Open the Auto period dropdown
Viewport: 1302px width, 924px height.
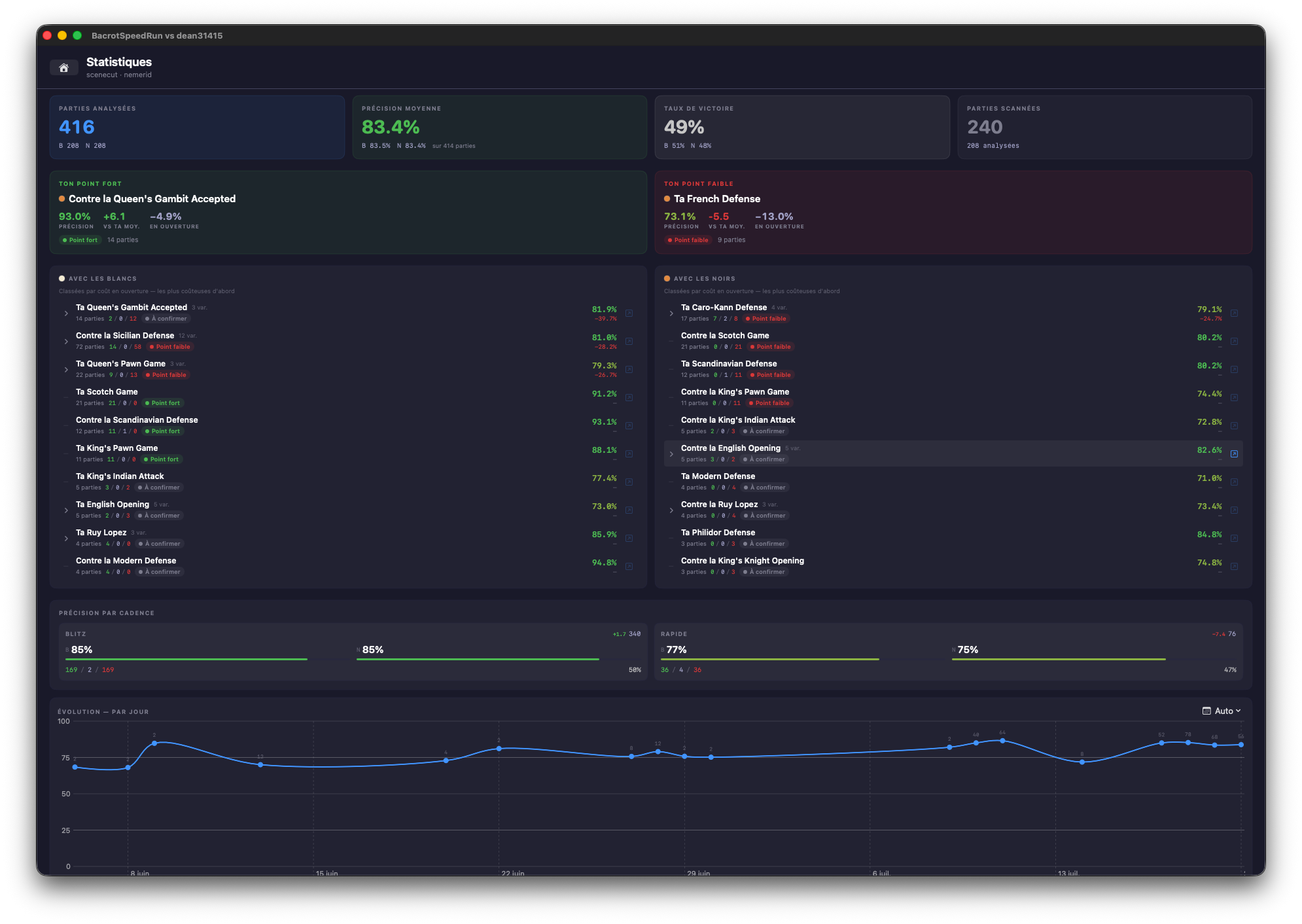pyautogui.click(x=1222, y=711)
